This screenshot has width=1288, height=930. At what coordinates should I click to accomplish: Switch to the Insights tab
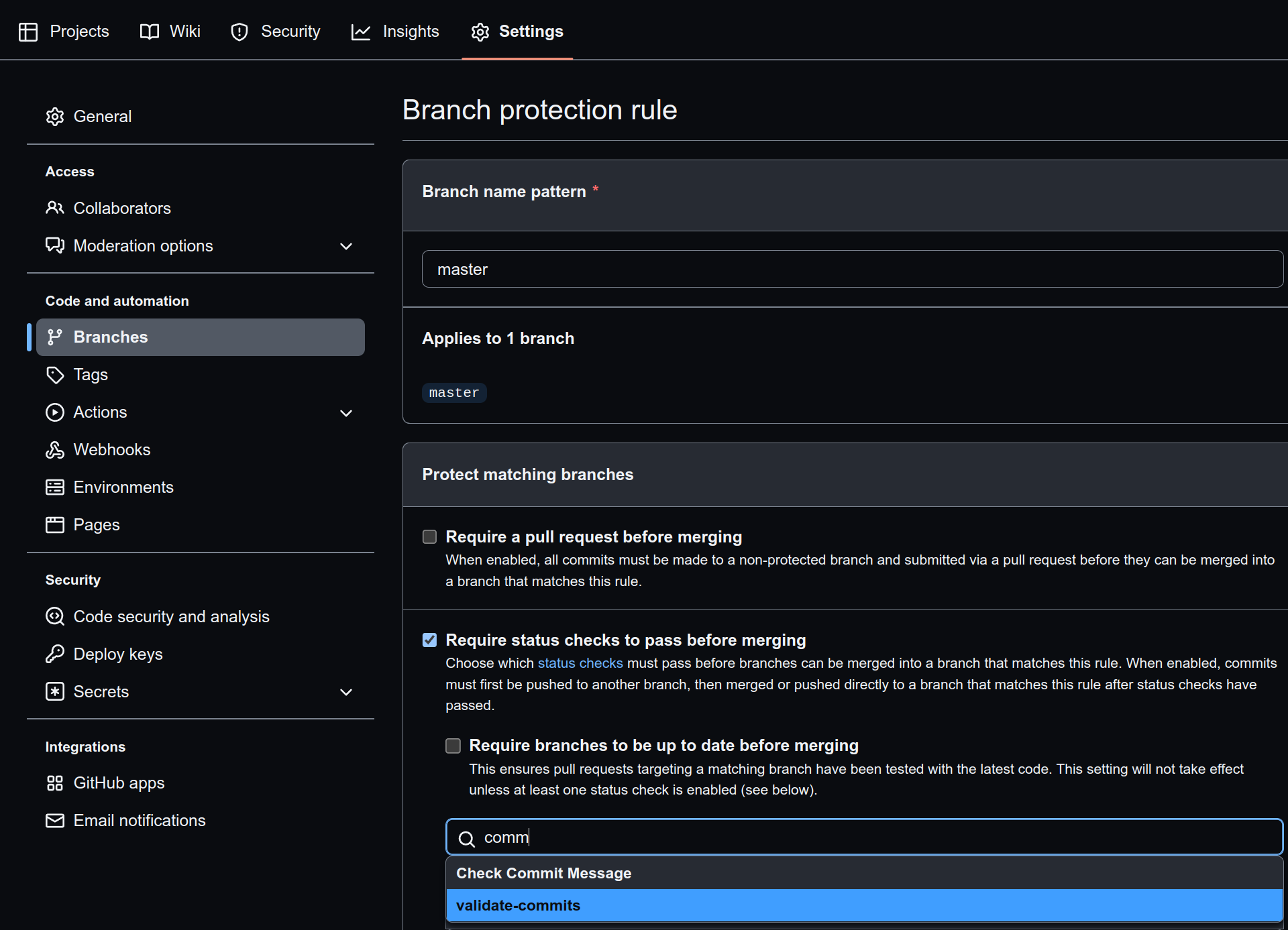(x=395, y=32)
